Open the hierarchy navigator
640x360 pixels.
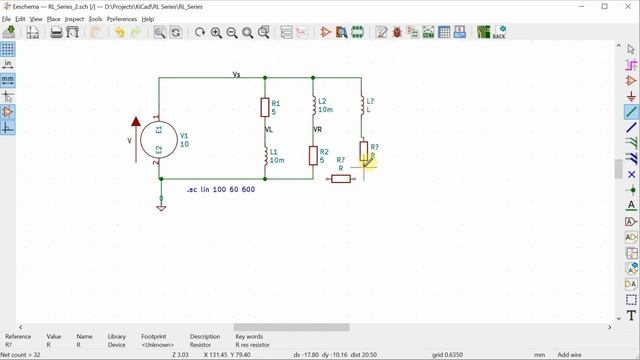tap(287, 32)
